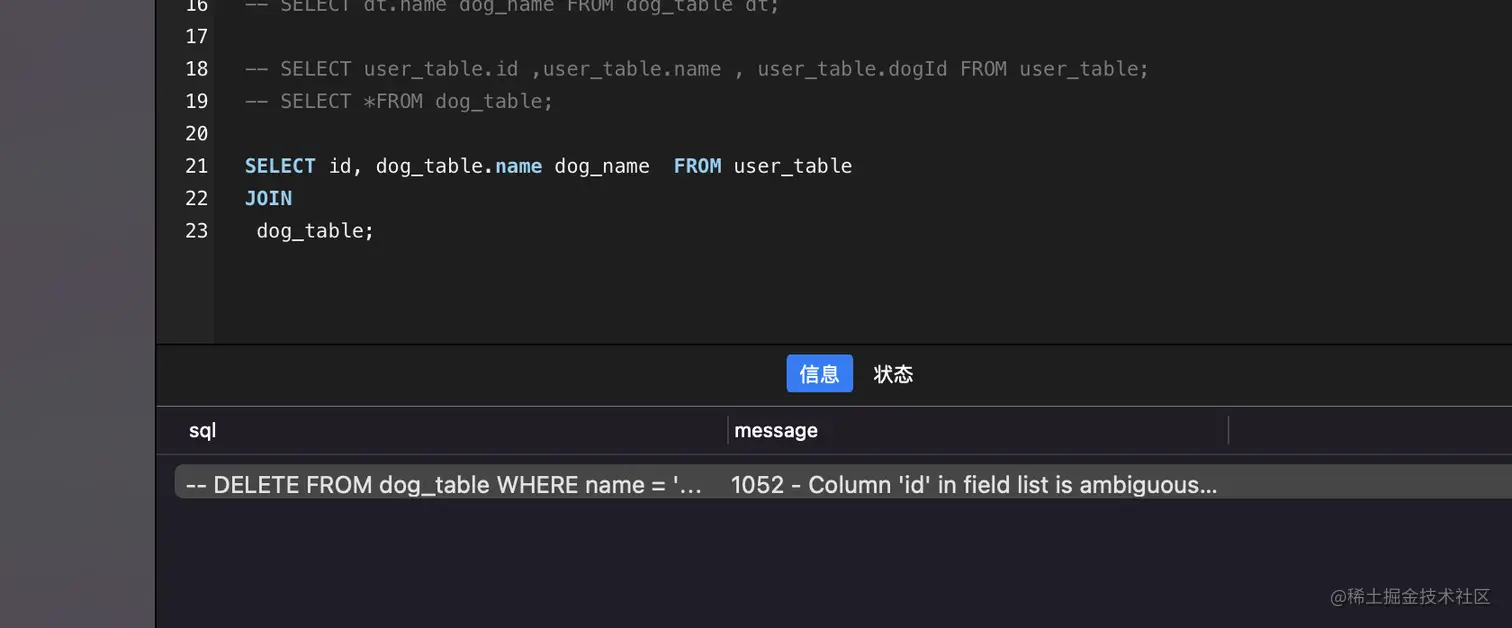Switch to the 信息 tab
The height and width of the screenshot is (628, 1512).
click(819, 373)
